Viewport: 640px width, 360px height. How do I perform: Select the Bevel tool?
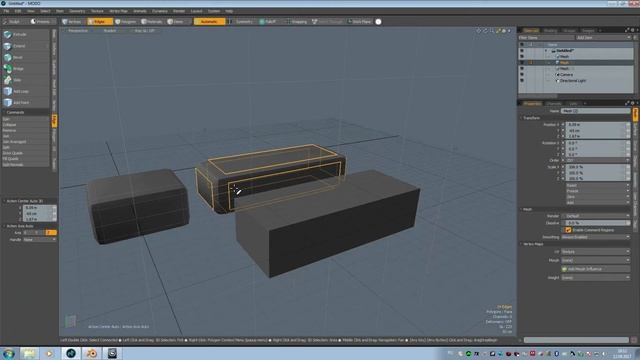pos(25,58)
